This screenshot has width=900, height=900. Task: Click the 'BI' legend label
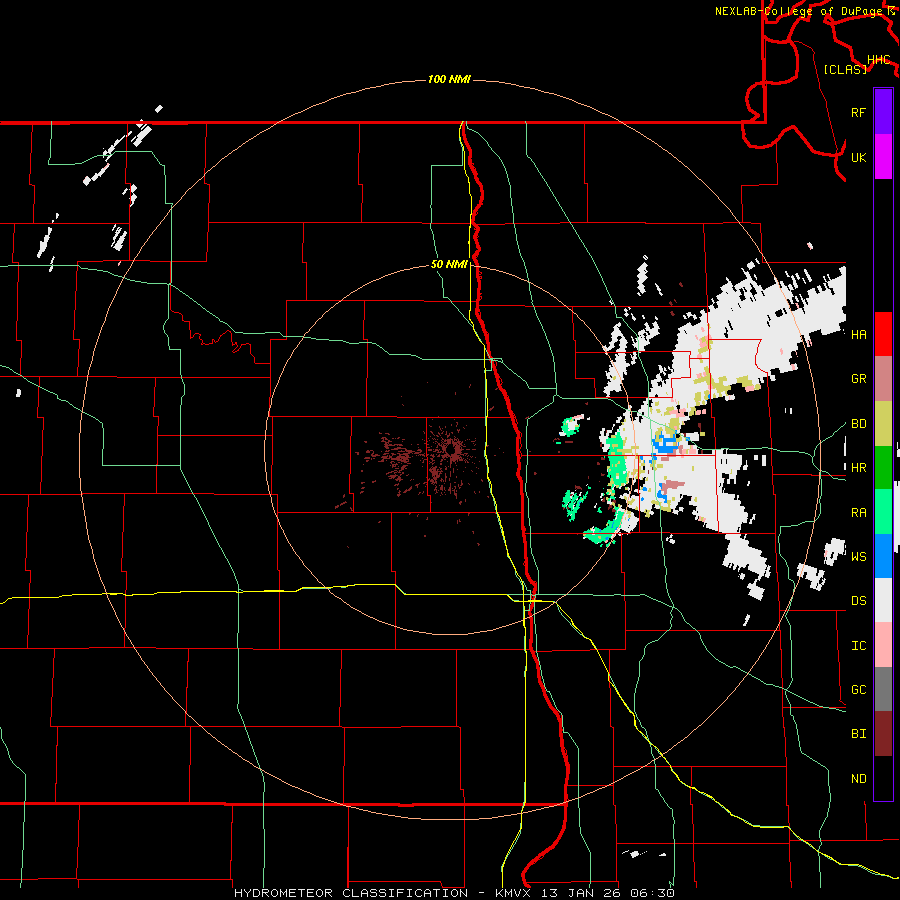pos(858,734)
